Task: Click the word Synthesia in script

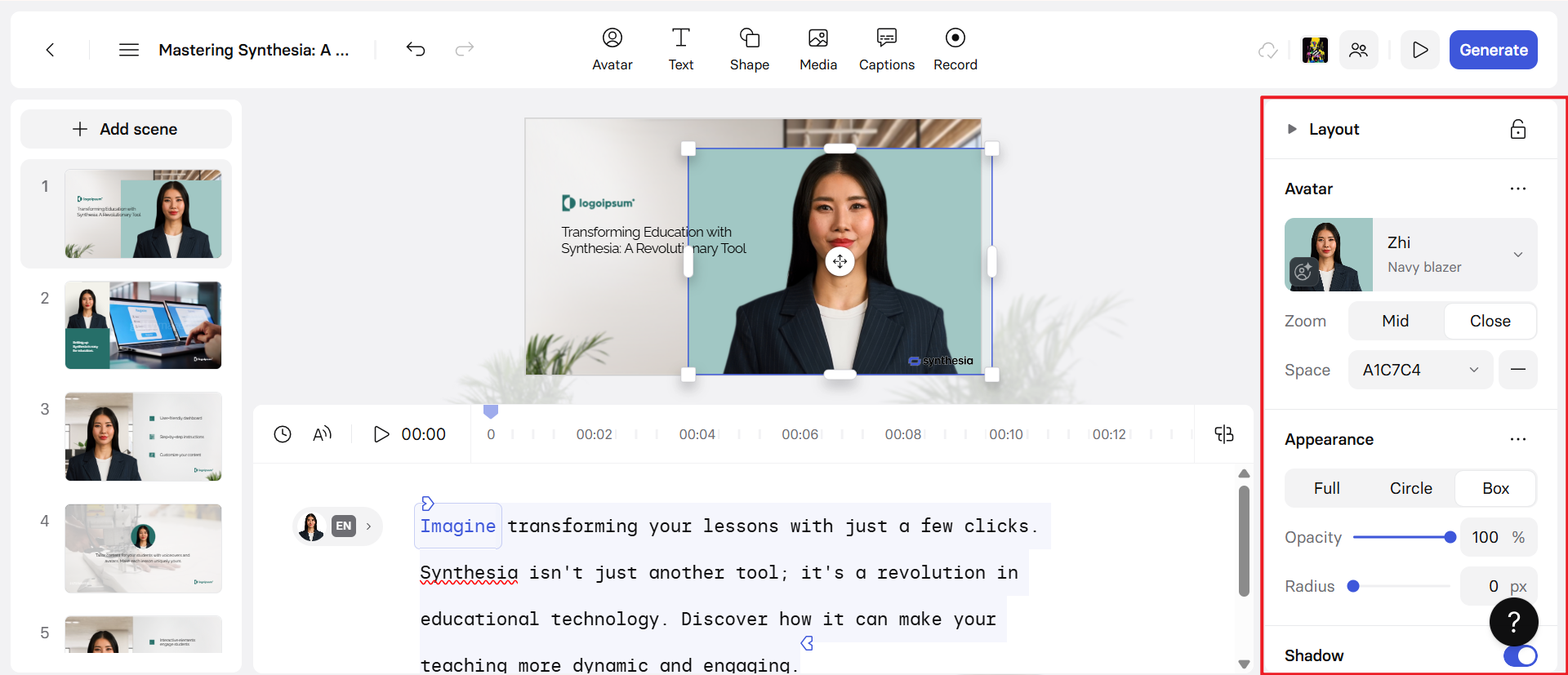Action: tap(469, 573)
